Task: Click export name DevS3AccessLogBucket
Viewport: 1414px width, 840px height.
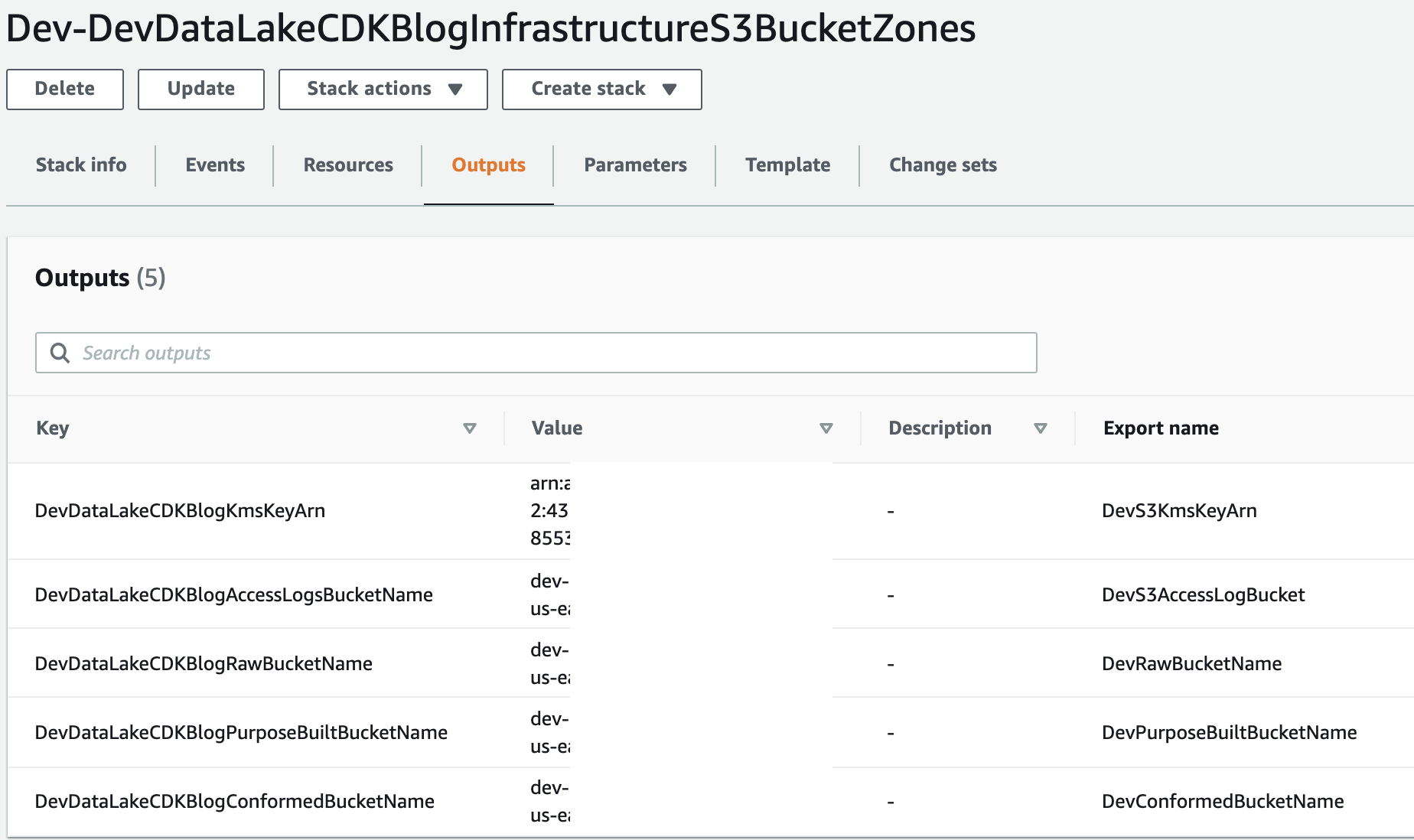Action: pos(1203,595)
